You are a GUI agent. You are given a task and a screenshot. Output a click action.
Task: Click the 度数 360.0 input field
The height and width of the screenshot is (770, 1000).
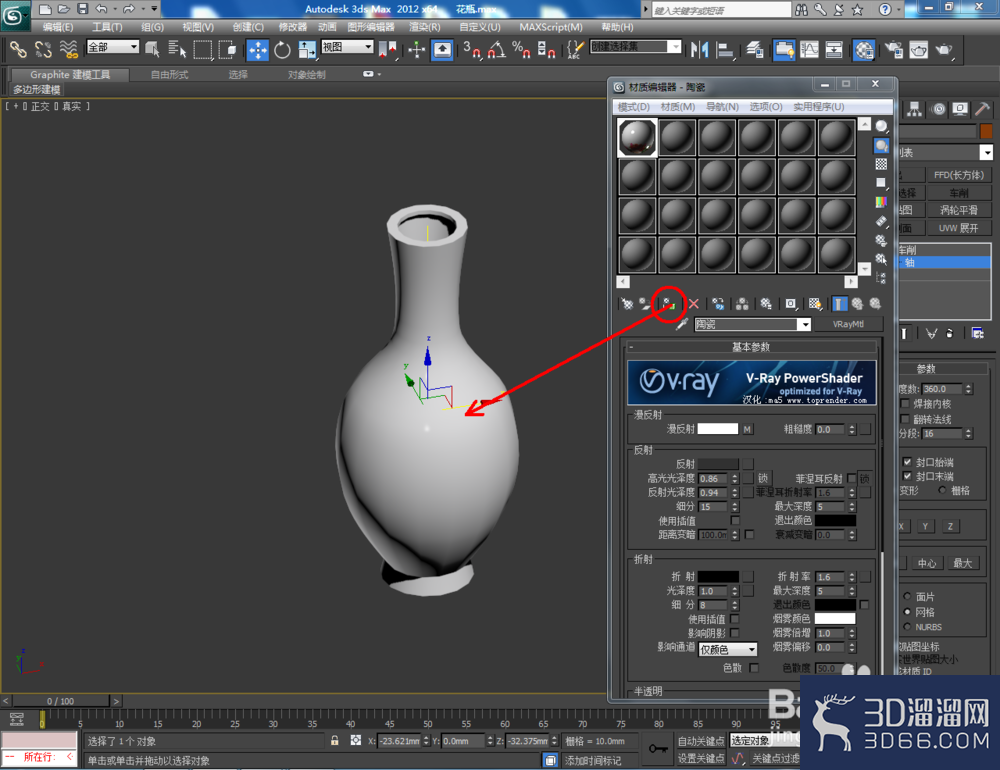coord(943,389)
